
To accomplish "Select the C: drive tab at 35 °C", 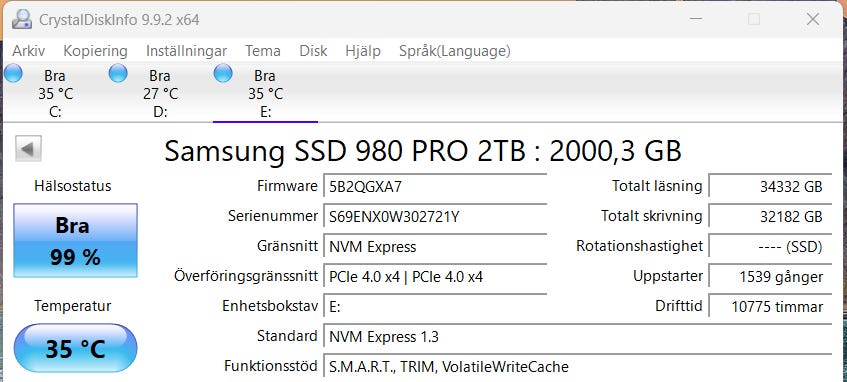I will (x=55, y=93).
